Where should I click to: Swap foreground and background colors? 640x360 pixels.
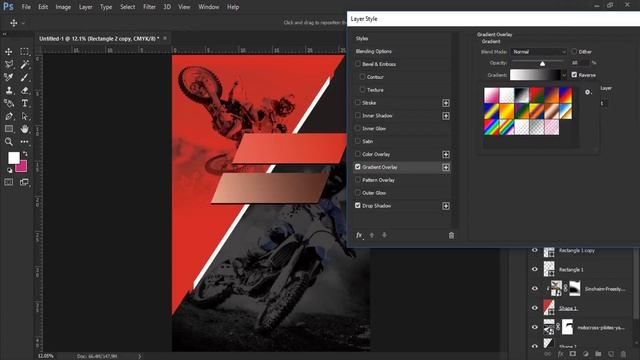(25, 153)
